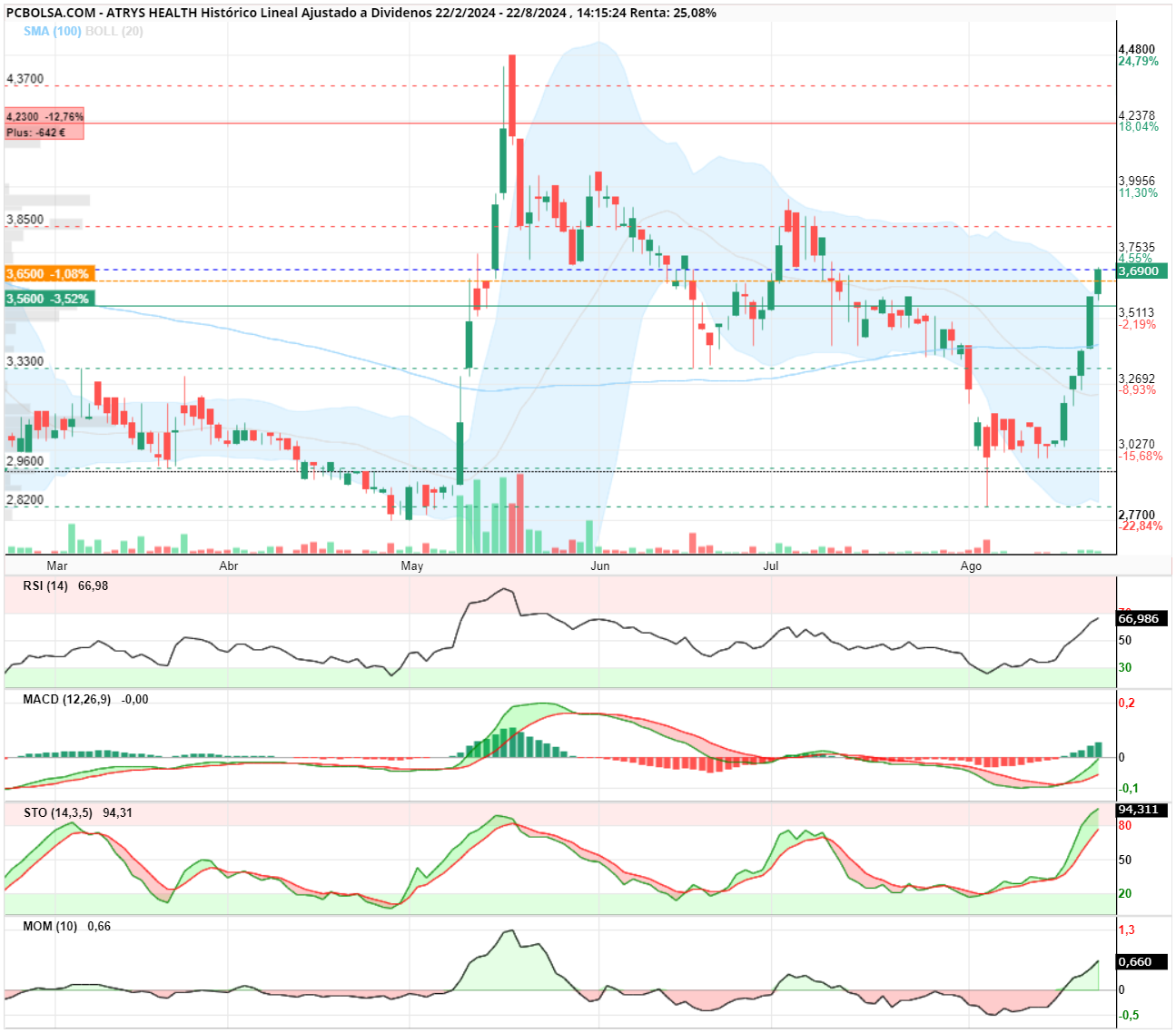Click the current price tag 3,6900
Image resolution: width=1176 pixels, height=1033 pixels.
1141,271
